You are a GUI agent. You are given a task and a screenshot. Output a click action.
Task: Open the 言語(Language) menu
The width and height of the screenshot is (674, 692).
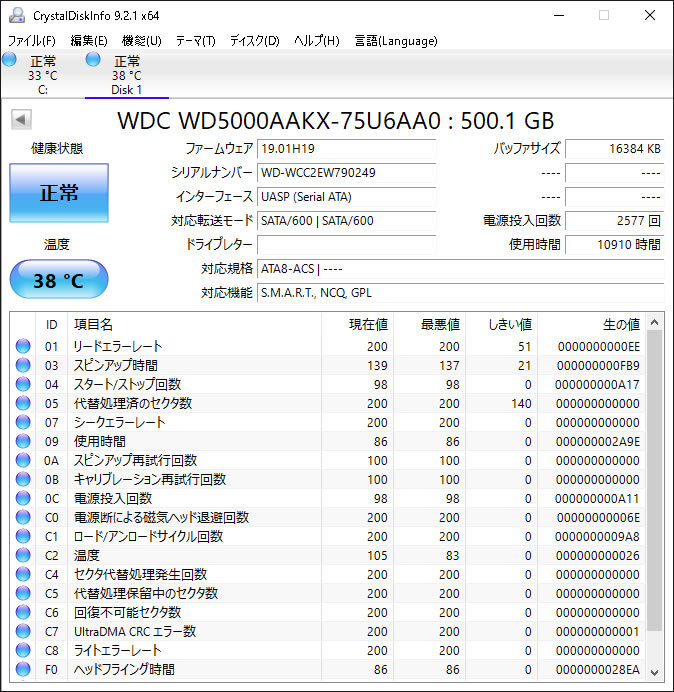[x=396, y=41]
